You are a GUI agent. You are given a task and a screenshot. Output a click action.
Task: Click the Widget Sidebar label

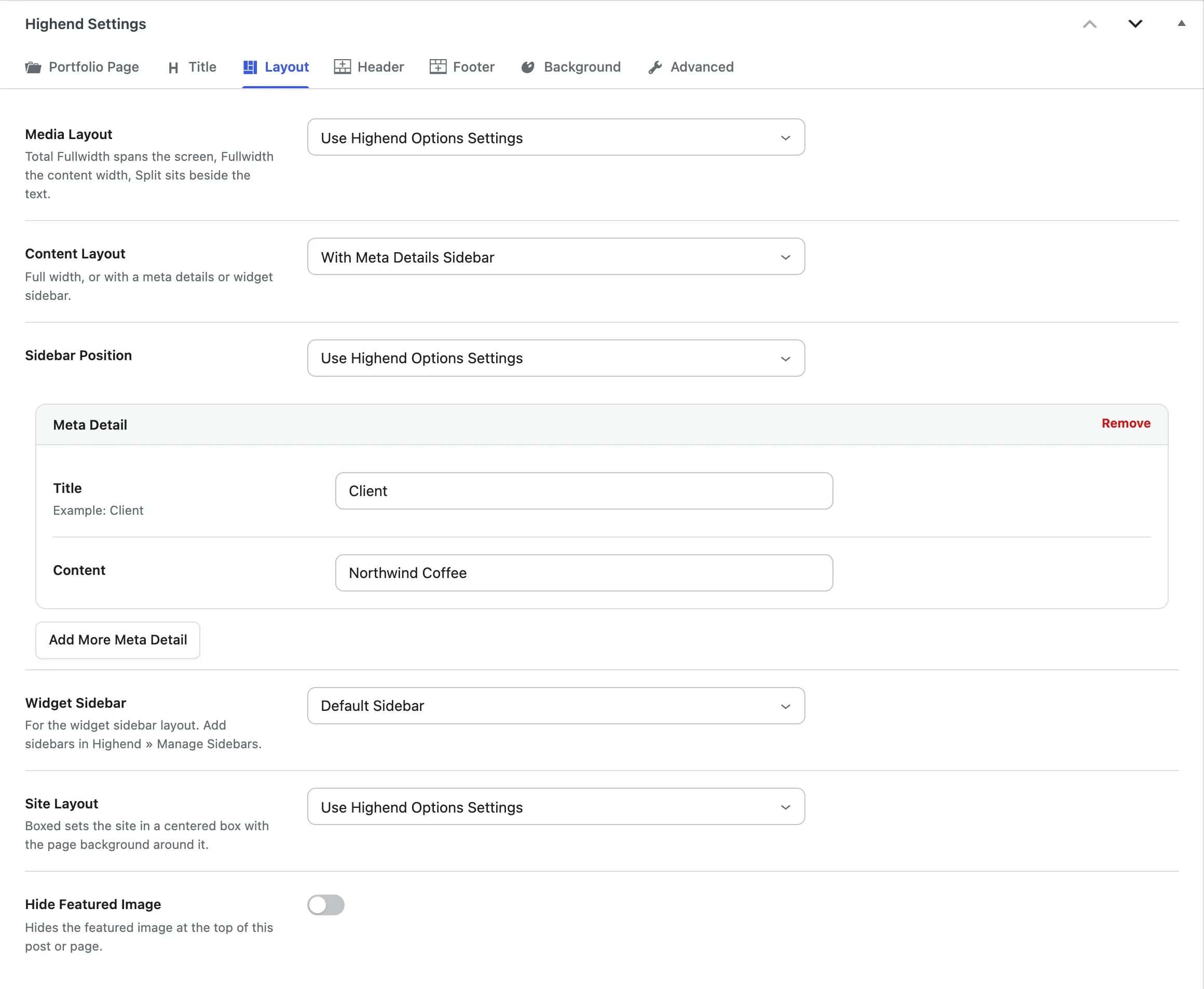click(76, 703)
